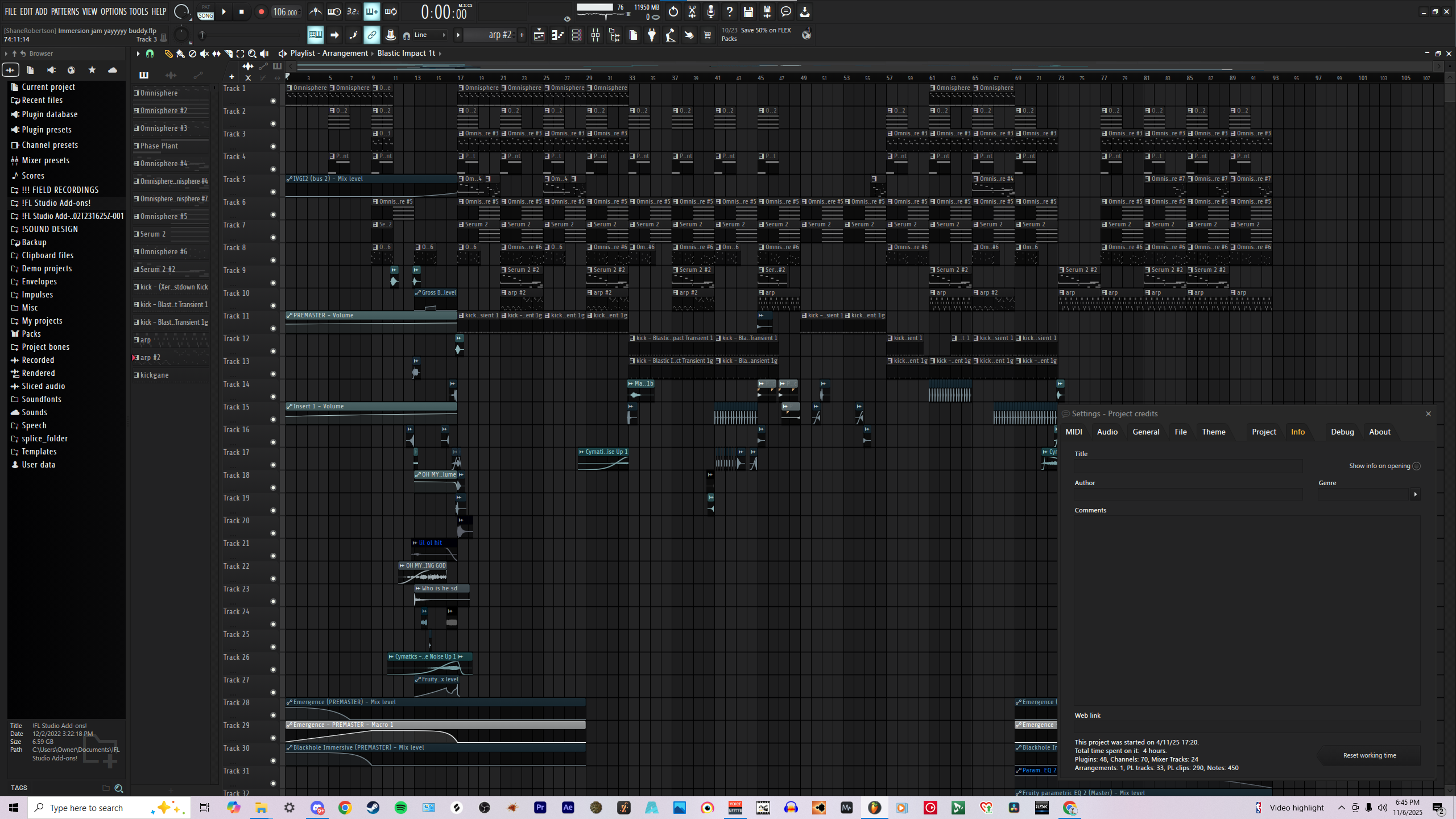
Task: Toggle the metronome icon
Action: click(316, 12)
